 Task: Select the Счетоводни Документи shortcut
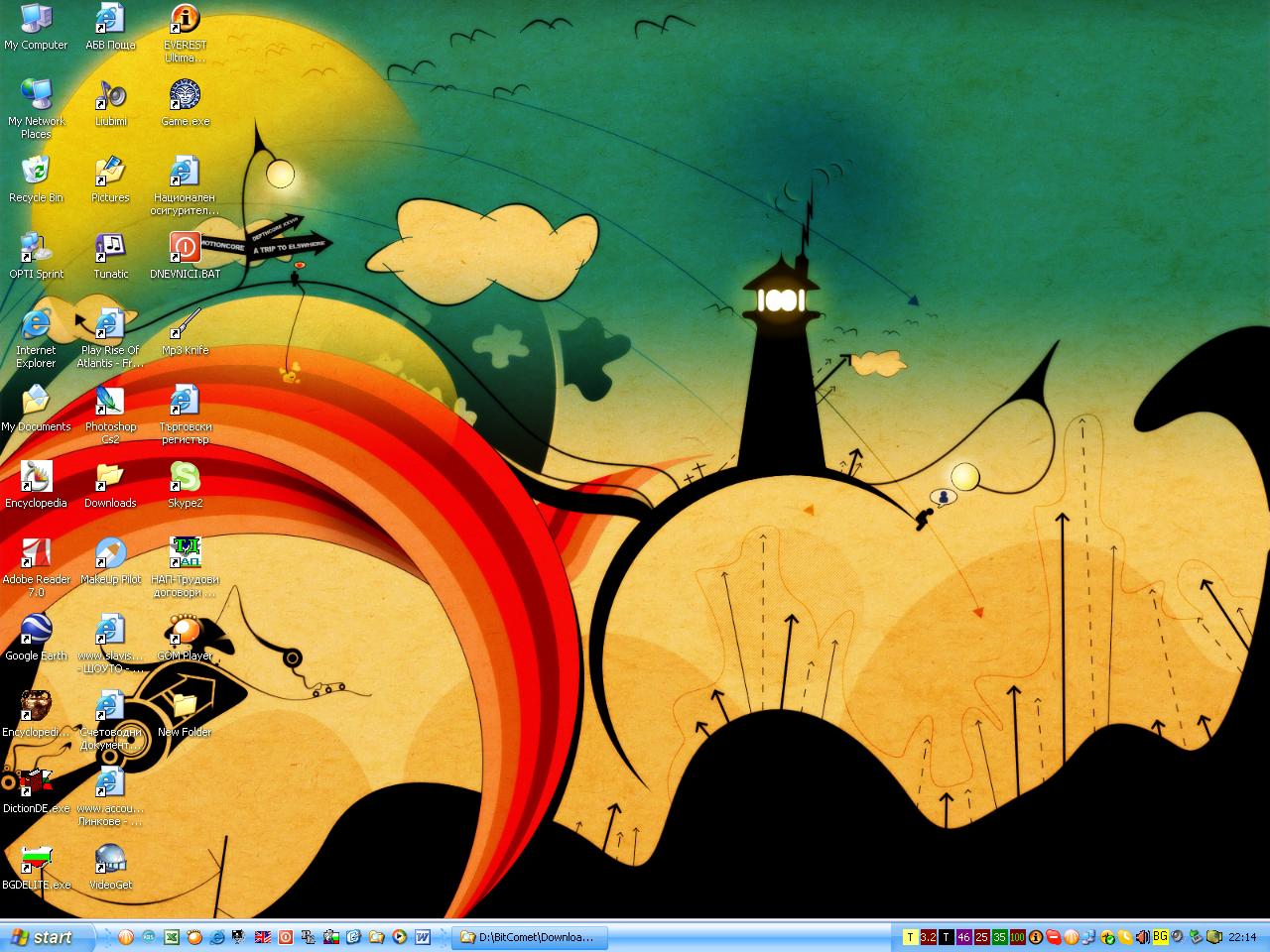110,721
